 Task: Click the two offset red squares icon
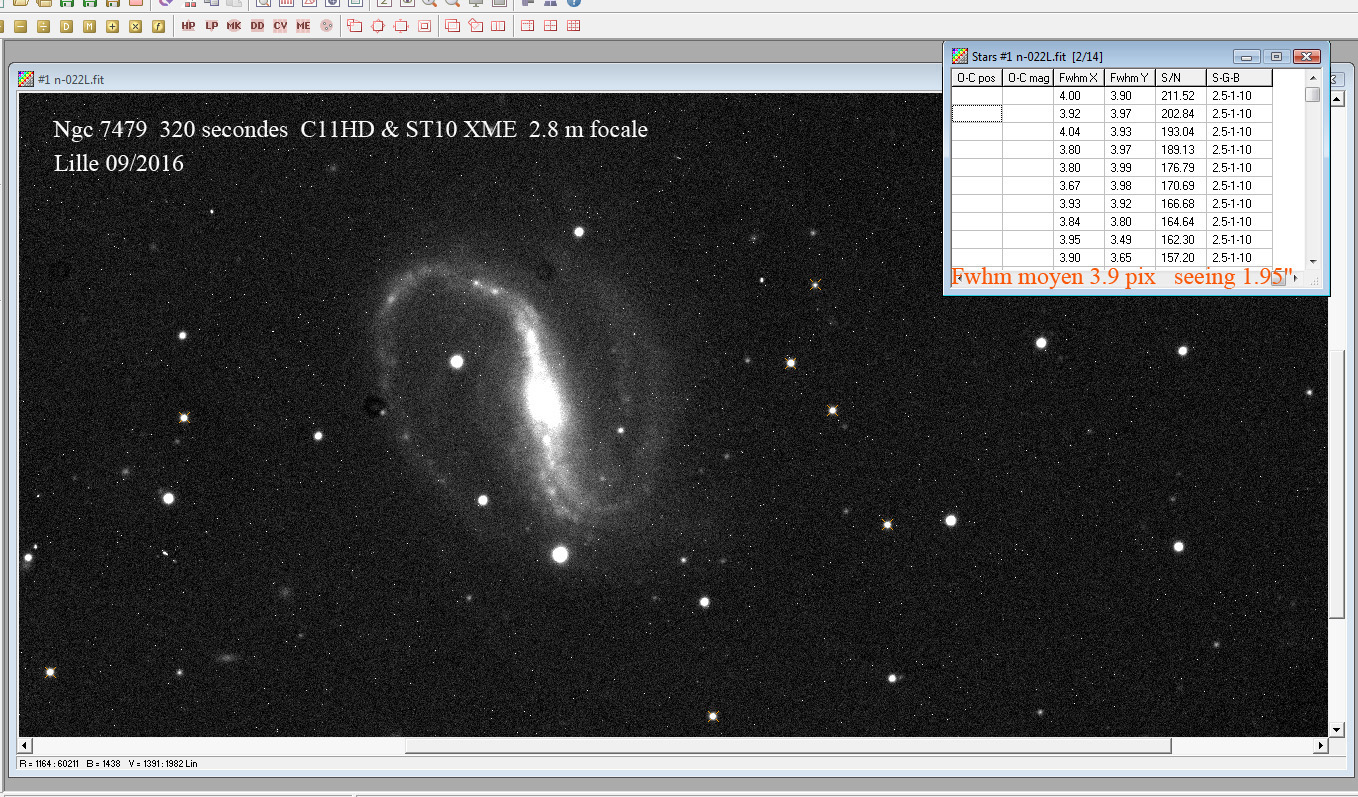point(355,26)
